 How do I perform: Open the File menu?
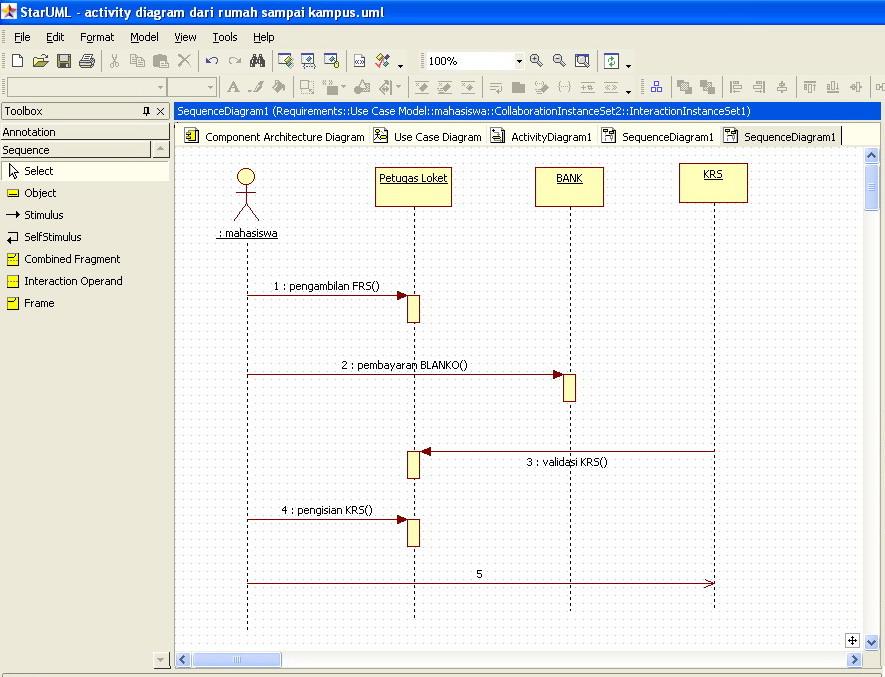(22, 37)
